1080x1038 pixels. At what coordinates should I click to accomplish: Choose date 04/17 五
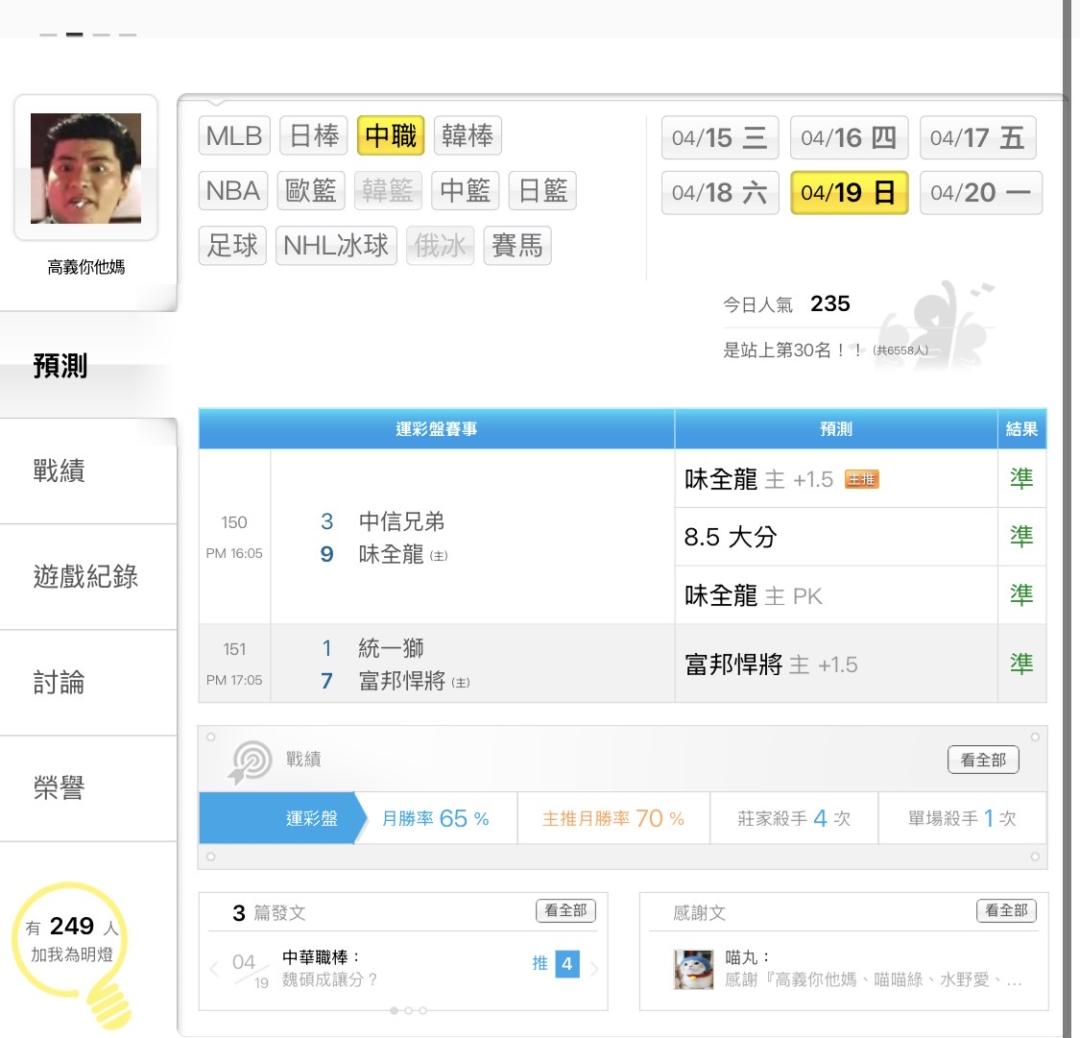978,138
